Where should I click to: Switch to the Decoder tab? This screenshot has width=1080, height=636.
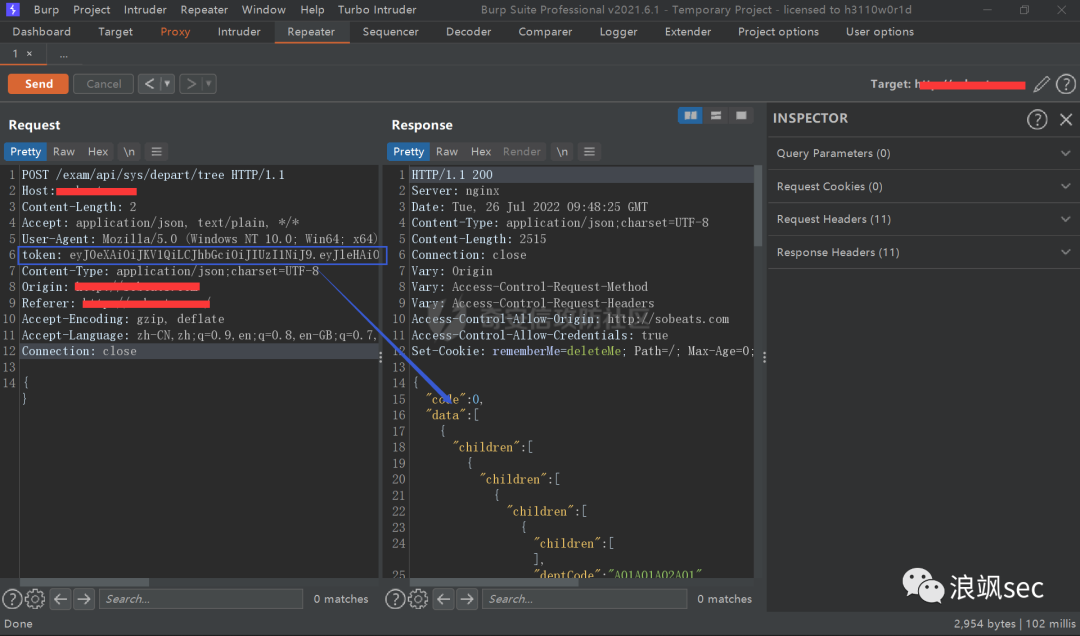click(x=468, y=32)
